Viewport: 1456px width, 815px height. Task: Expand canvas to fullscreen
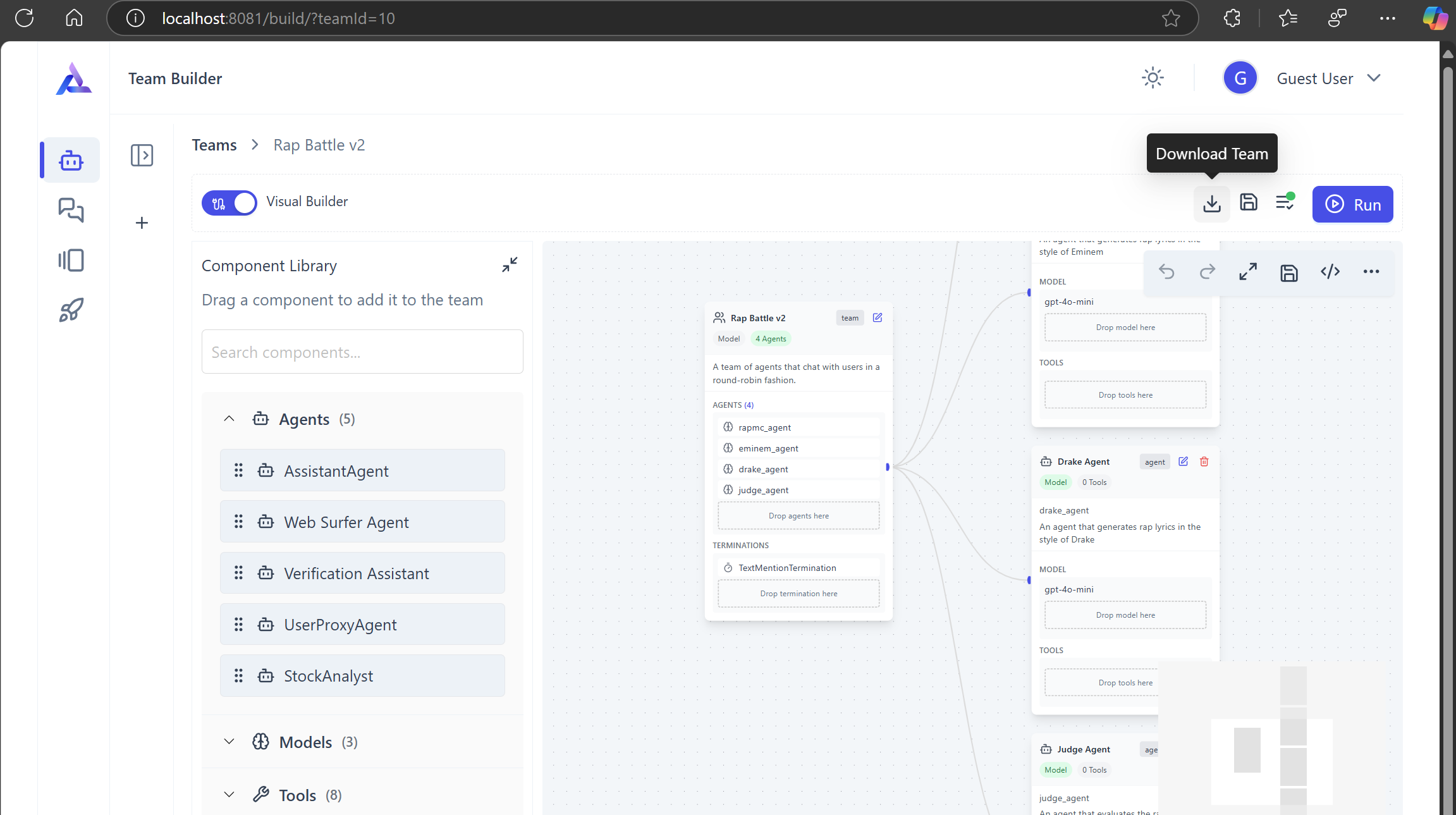[1248, 272]
